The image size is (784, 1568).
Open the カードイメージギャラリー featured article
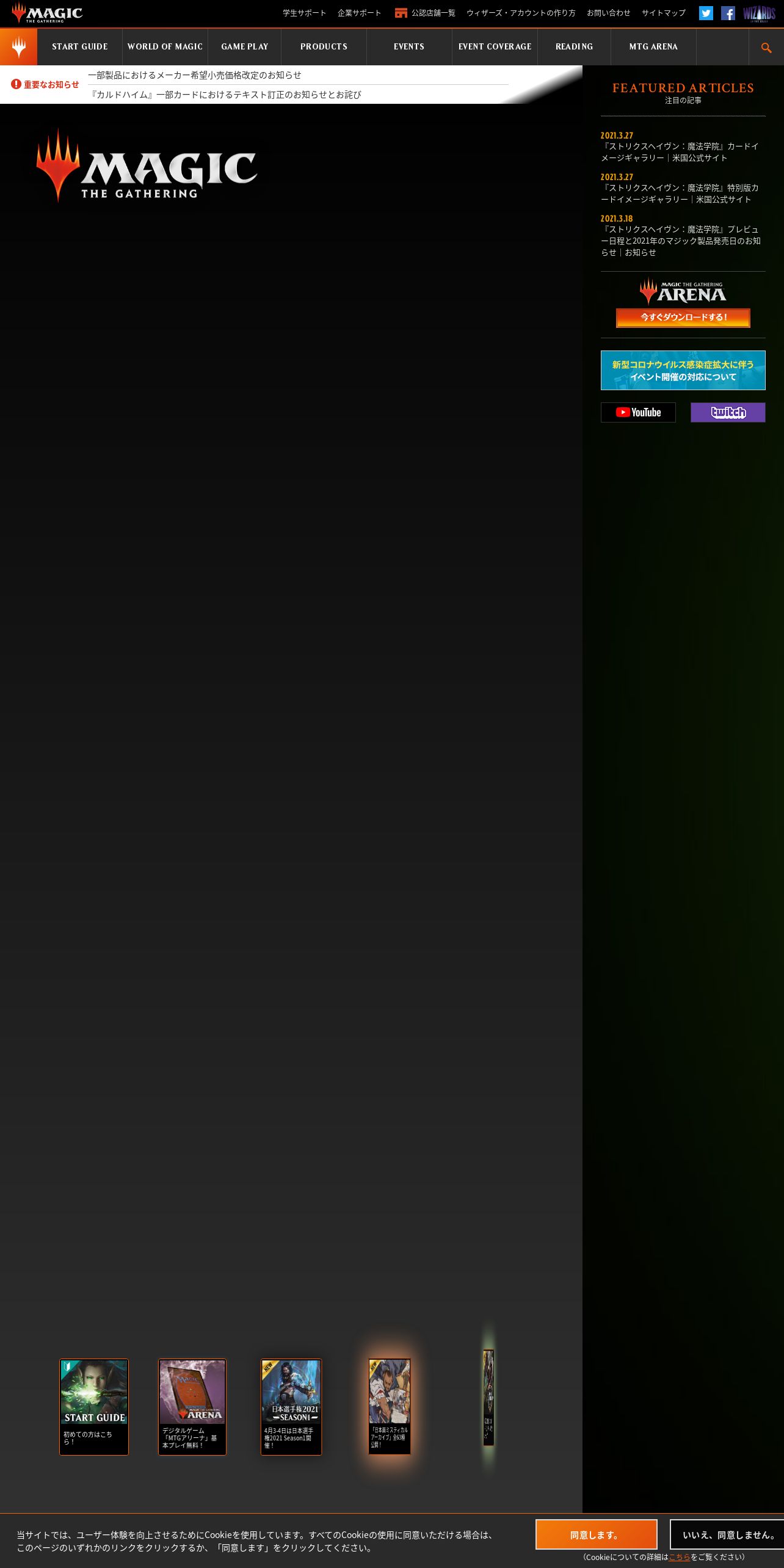click(x=680, y=152)
